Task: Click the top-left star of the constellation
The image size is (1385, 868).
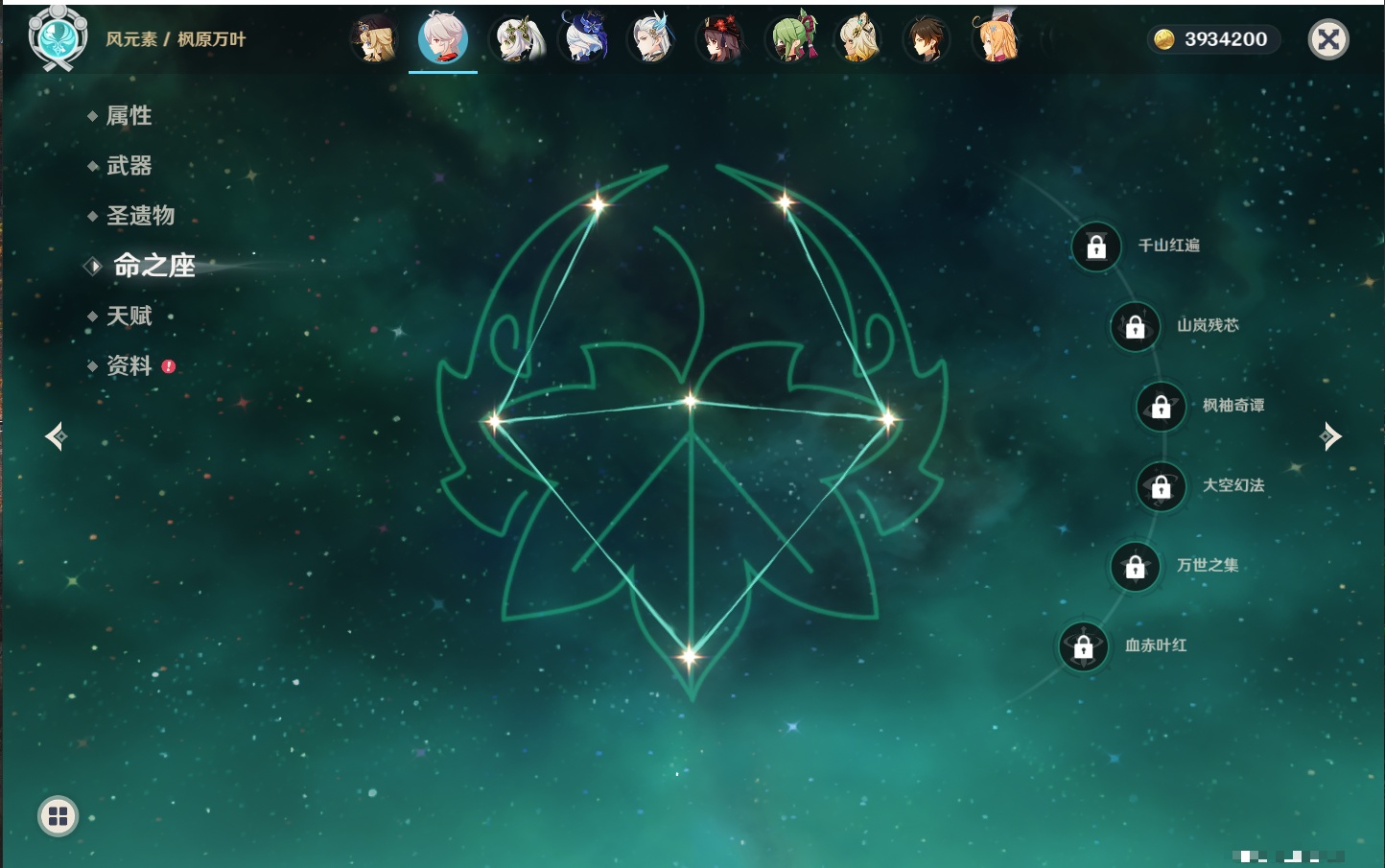Action: pos(598,203)
